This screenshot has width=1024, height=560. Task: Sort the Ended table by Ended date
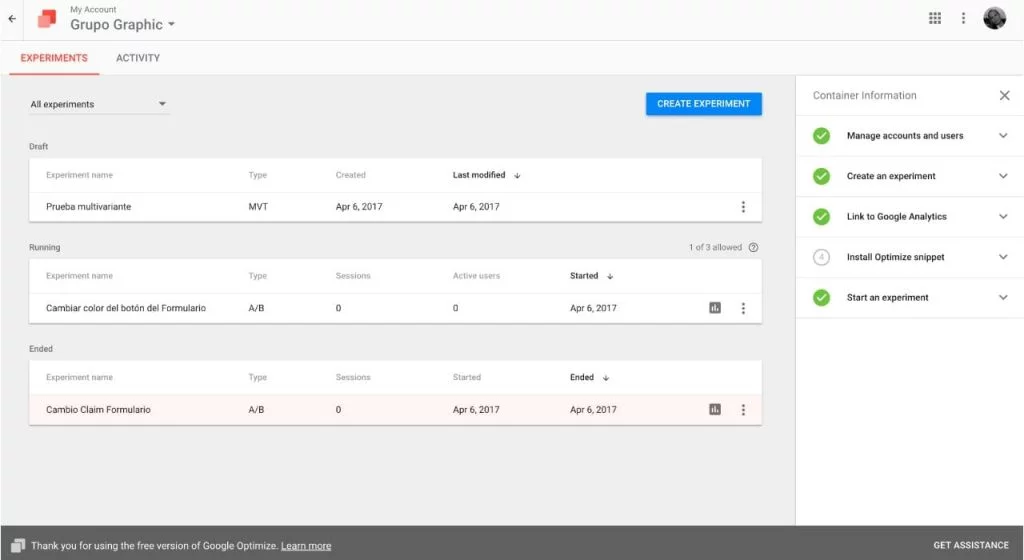589,377
